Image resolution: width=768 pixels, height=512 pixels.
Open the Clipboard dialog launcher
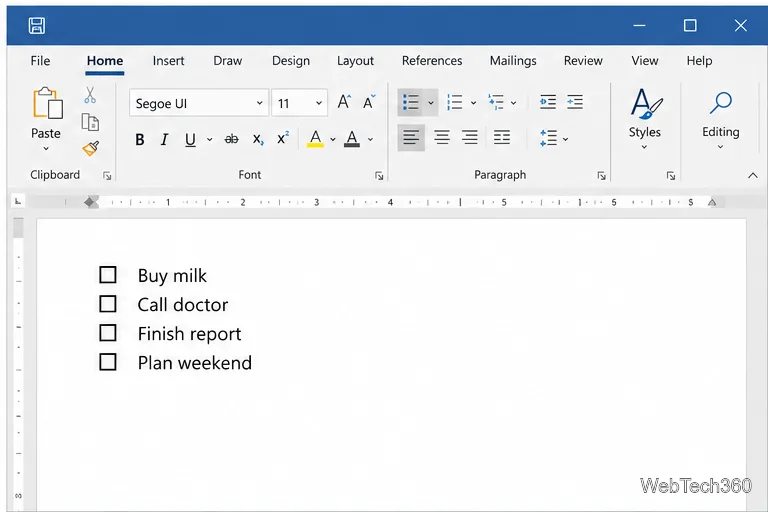tap(107, 176)
